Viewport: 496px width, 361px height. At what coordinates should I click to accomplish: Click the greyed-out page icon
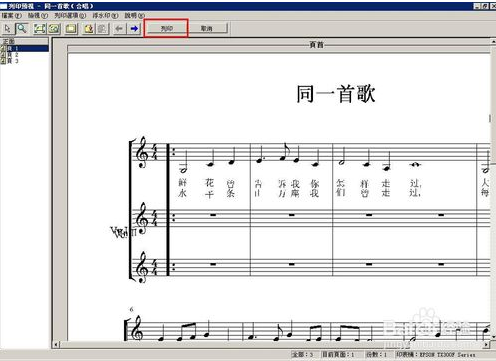(103, 29)
